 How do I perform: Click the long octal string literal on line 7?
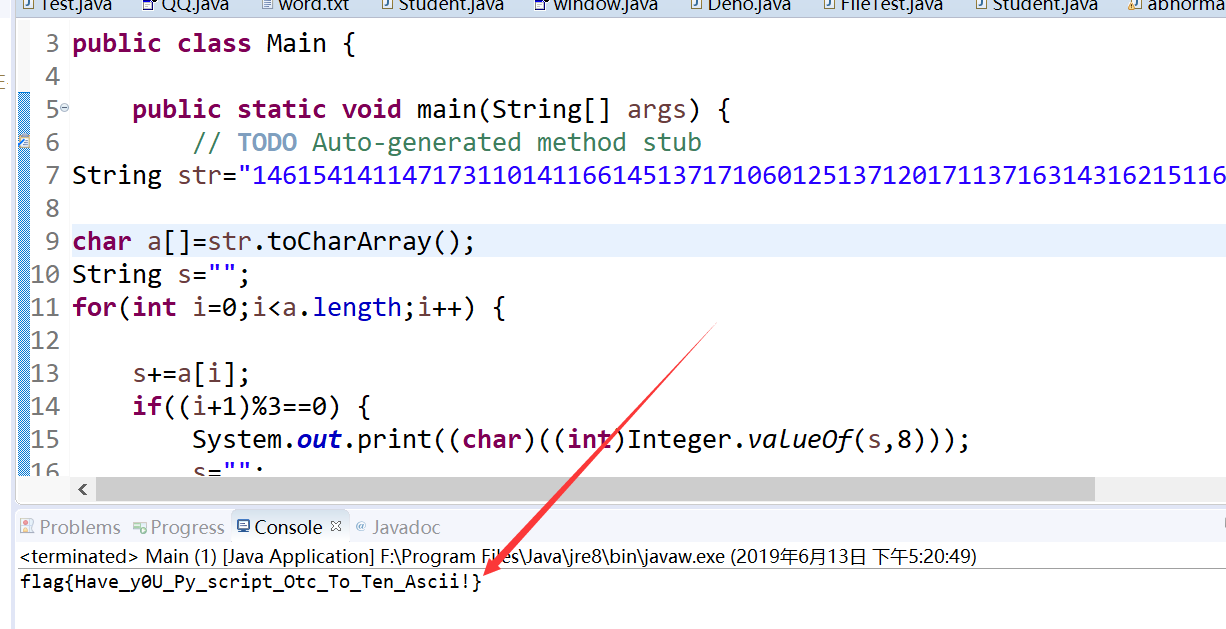(732, 176)
